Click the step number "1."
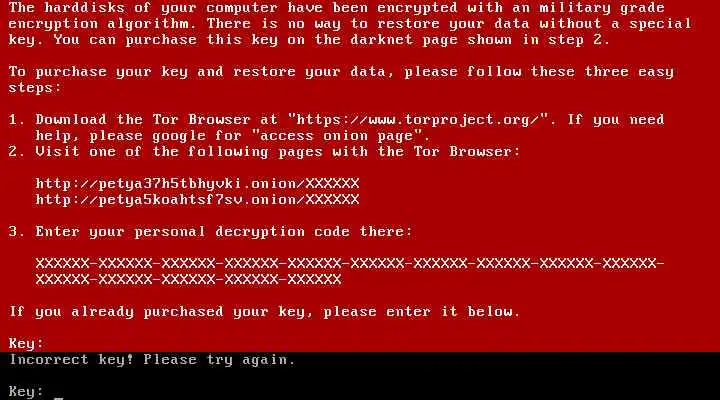The width and height of the screenshot is (720, 400). [17, 120]
